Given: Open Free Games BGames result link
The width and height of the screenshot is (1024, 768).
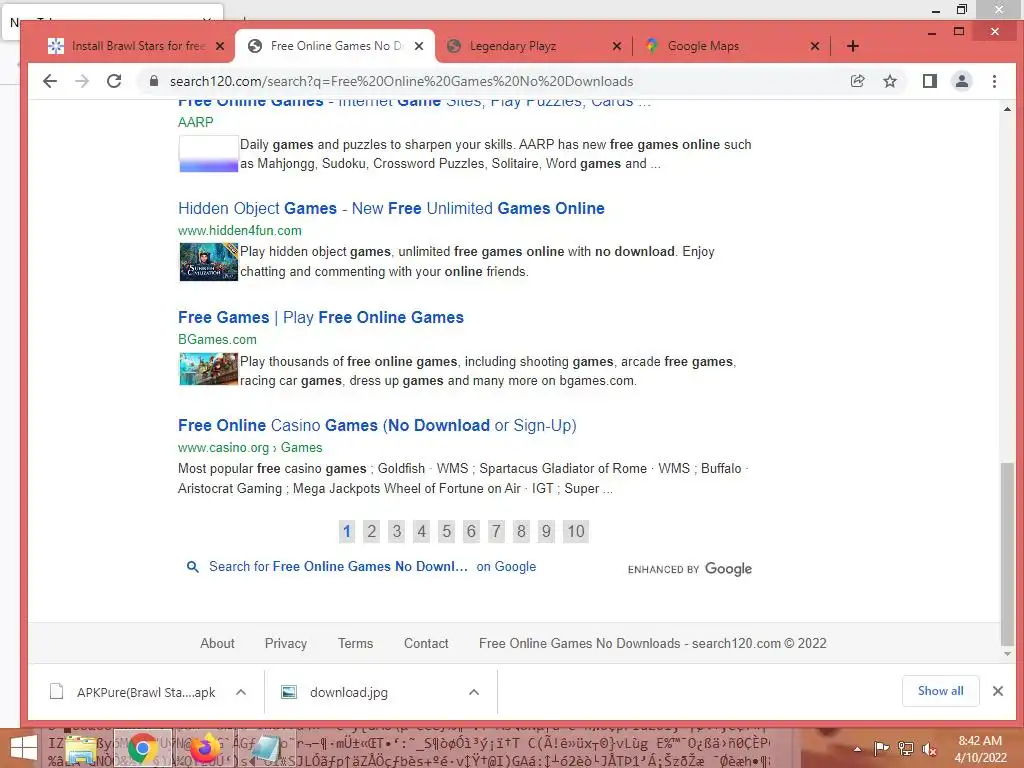Looking at the screenshot, I should point(321,317).
